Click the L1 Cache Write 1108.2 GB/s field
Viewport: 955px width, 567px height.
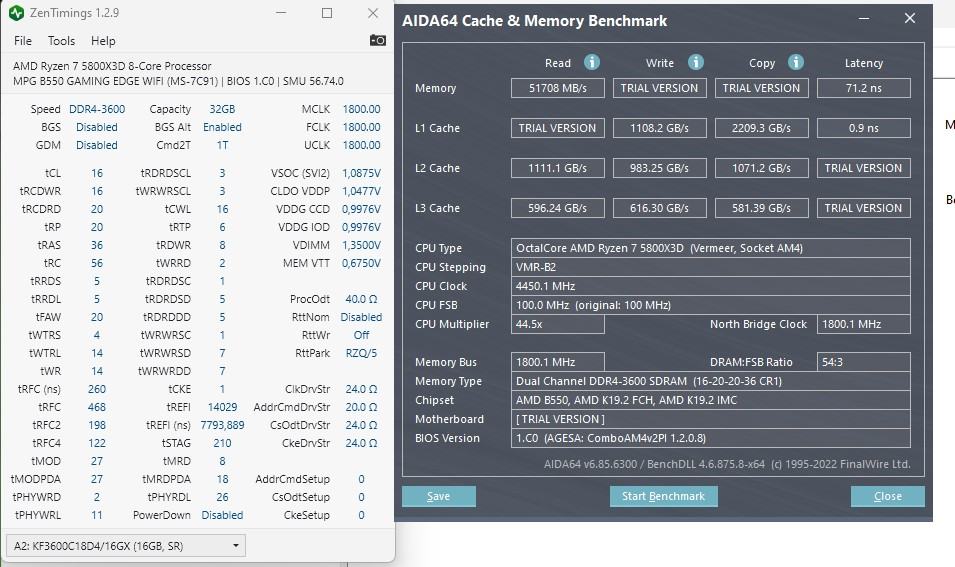pyautogui.click(x=660, y=128)
